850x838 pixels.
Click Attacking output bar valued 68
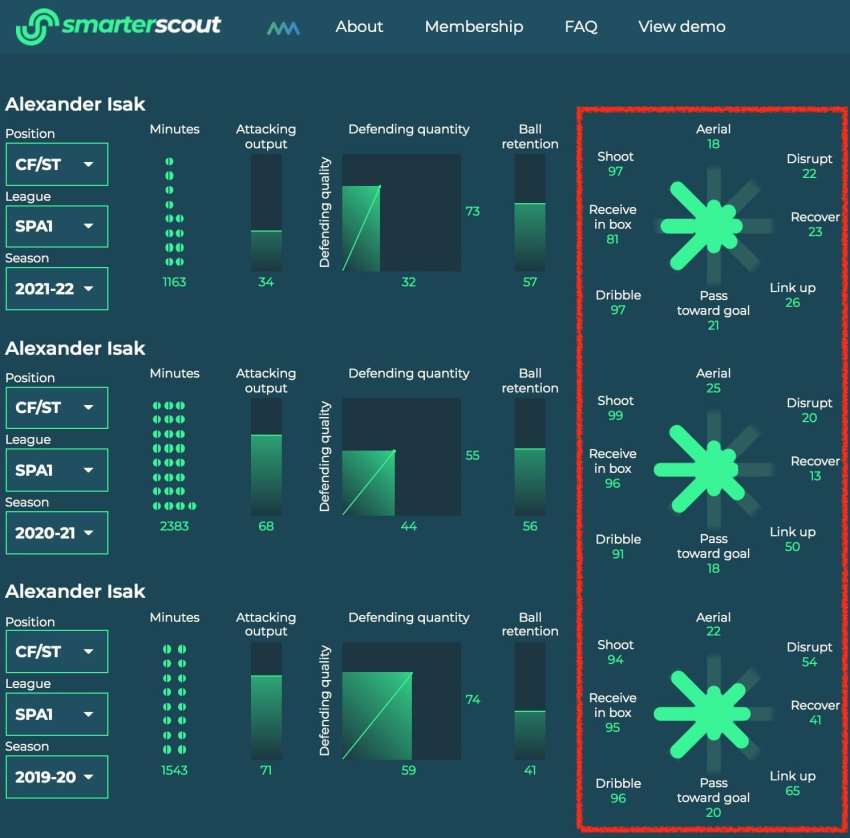(x=266, y=456)
